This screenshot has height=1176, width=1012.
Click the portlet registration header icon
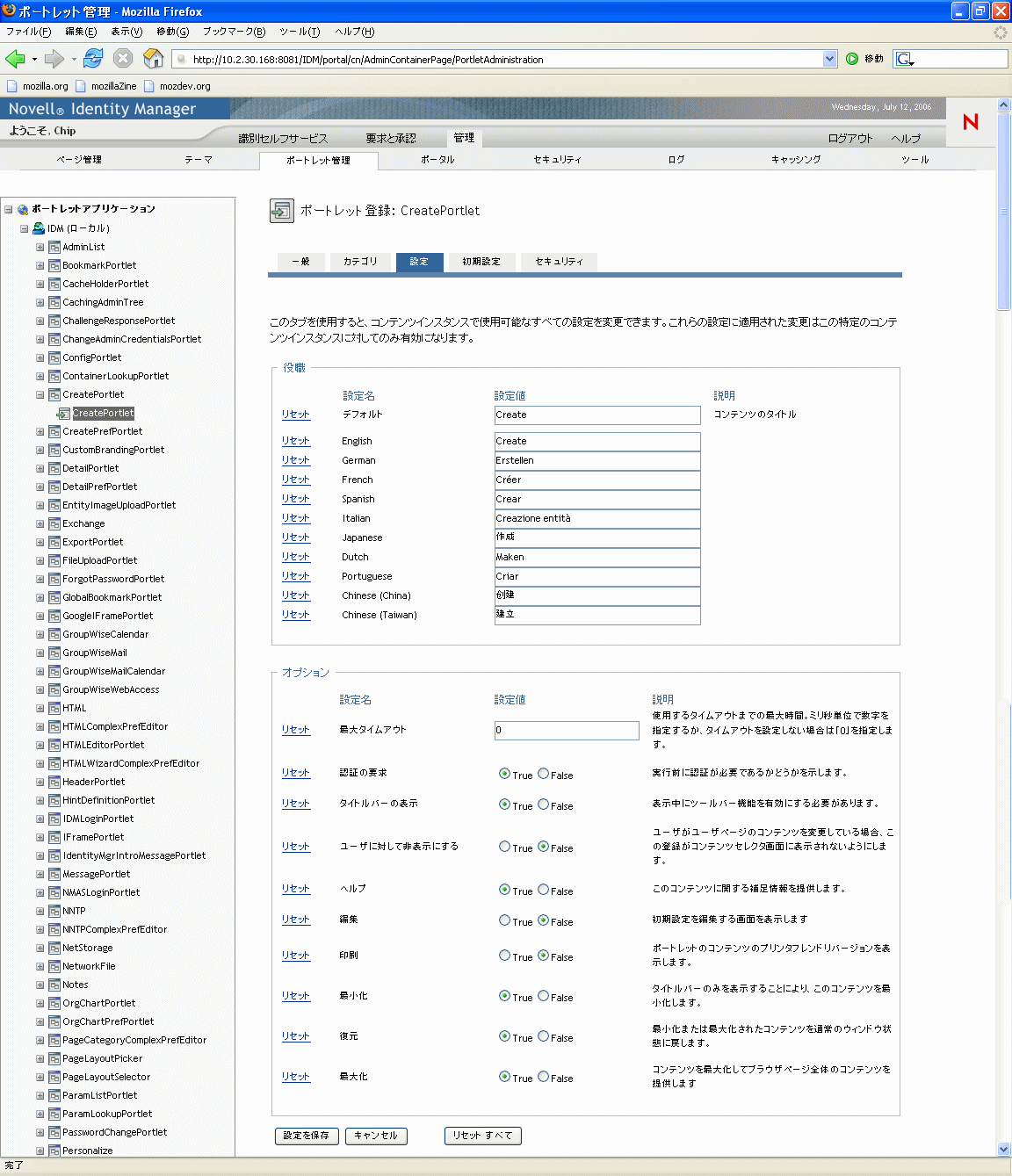(x=281, y=211)
